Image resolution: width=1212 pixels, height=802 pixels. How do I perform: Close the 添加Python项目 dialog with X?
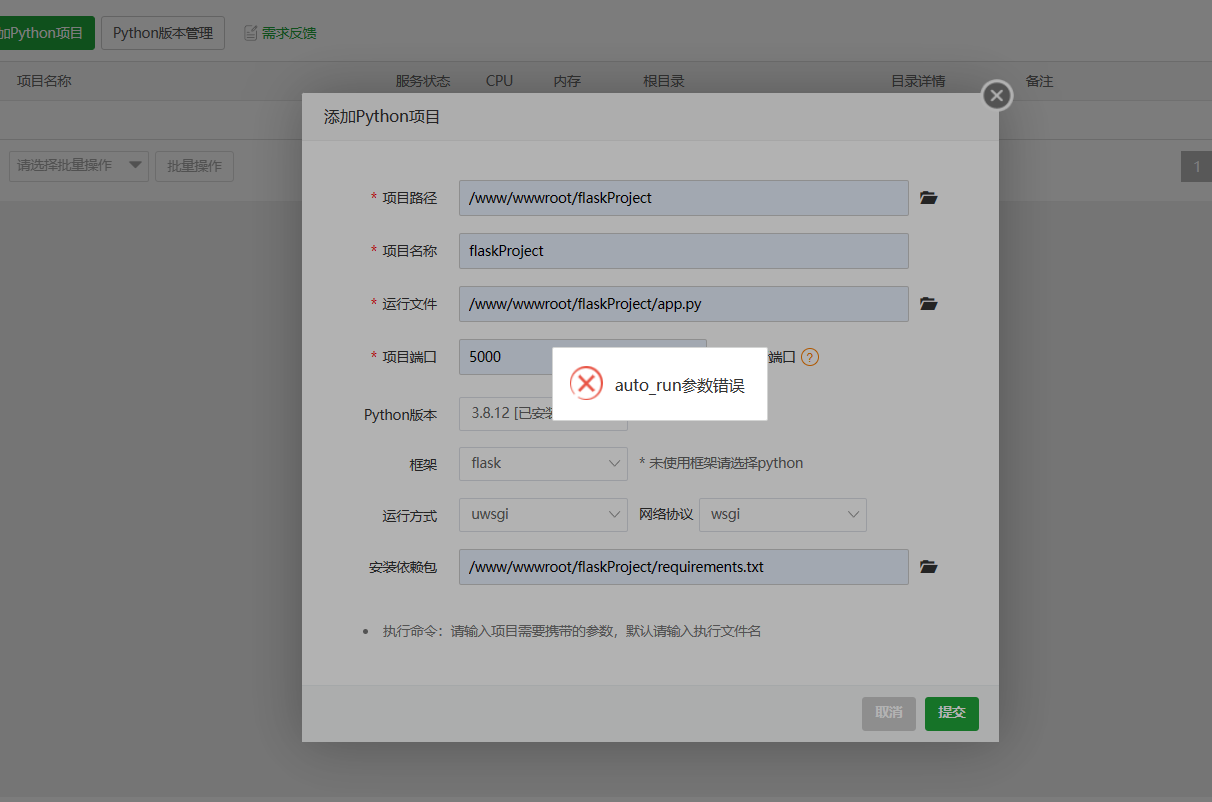[996, 95]
